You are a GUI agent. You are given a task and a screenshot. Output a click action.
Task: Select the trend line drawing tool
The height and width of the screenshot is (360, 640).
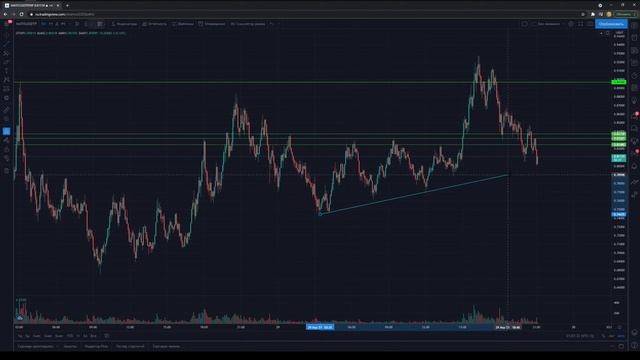tap(6, 44)
